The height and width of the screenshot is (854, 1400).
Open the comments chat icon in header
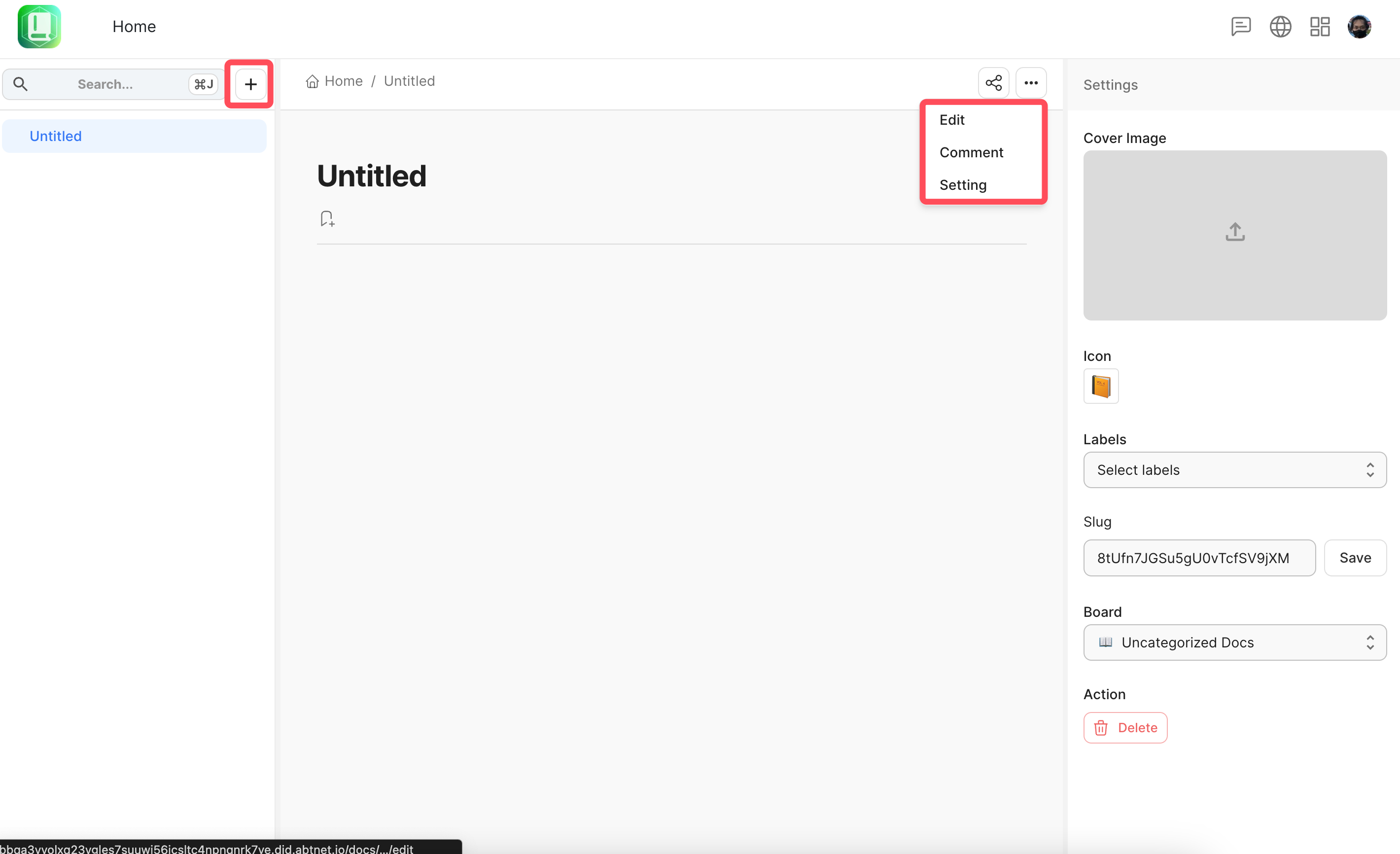[x=1240, y=27]
